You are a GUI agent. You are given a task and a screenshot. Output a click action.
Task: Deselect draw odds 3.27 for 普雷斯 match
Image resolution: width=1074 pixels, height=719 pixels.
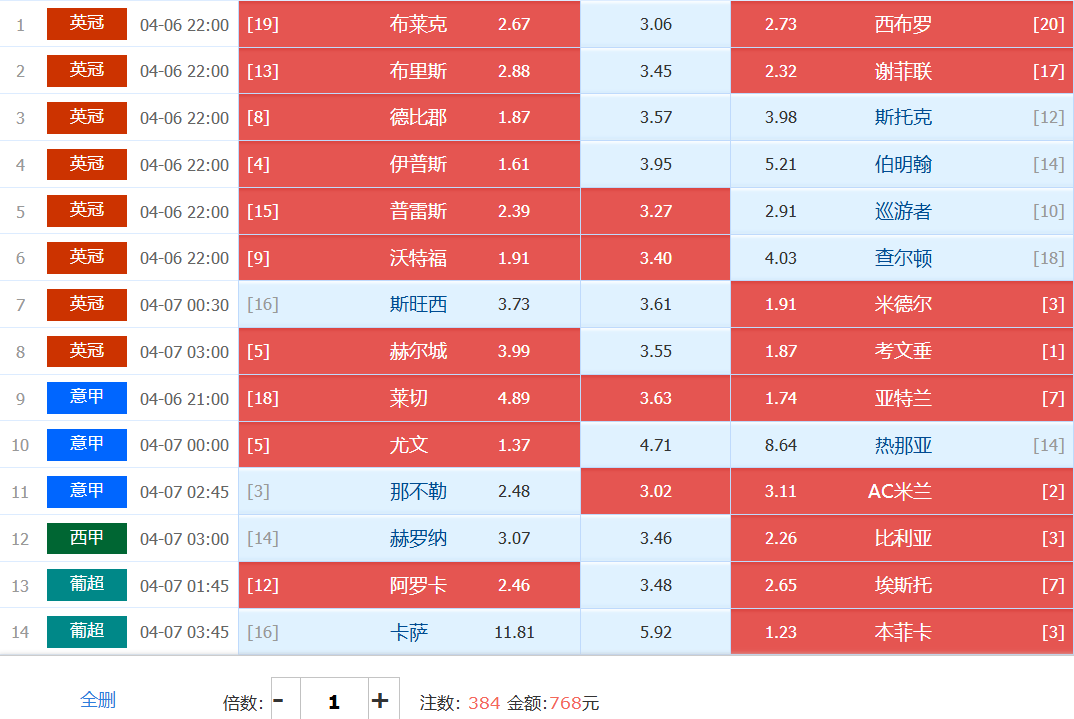655,211
